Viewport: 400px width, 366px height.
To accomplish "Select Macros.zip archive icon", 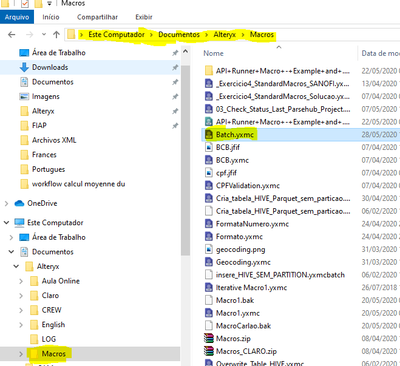I will tap(209, 338).
